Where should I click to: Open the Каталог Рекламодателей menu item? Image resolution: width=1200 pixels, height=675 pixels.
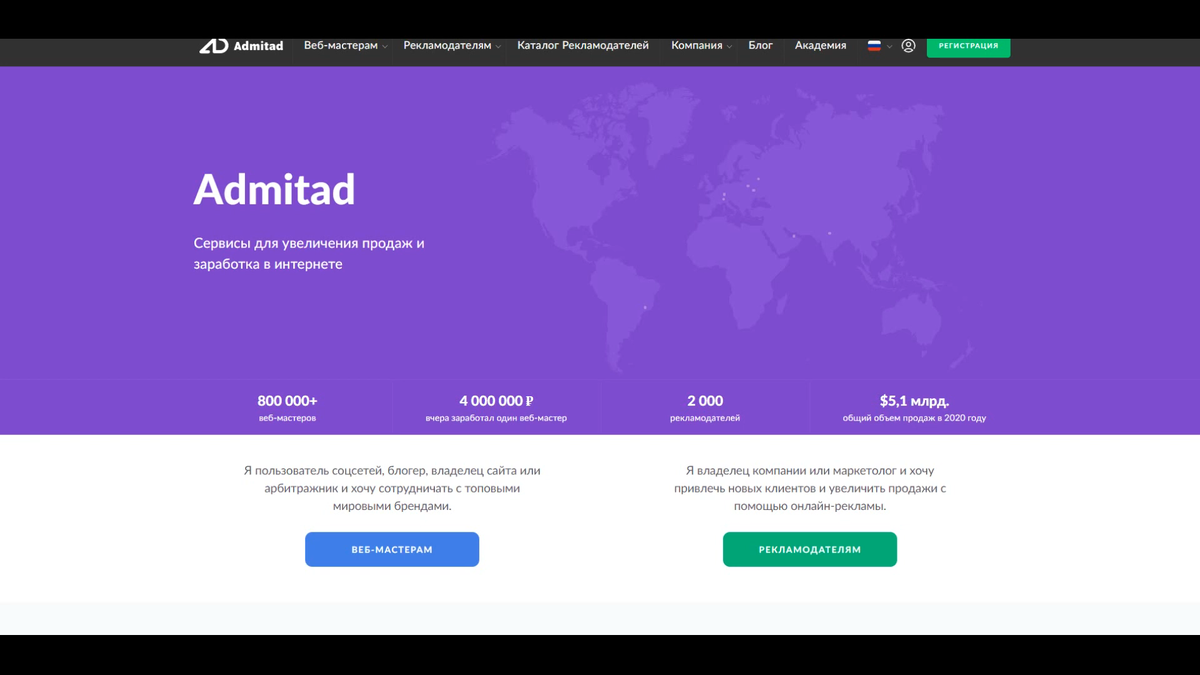point(581,45)
